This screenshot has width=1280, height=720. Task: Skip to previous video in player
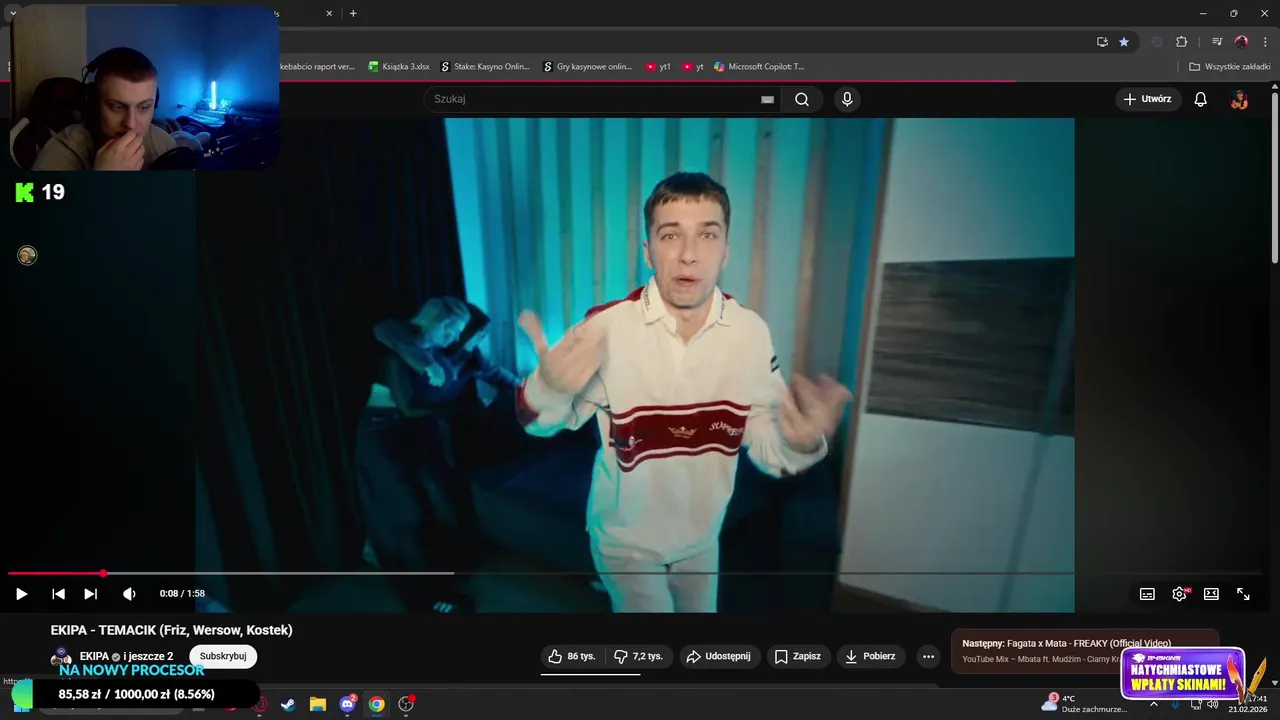click(58, 594)
